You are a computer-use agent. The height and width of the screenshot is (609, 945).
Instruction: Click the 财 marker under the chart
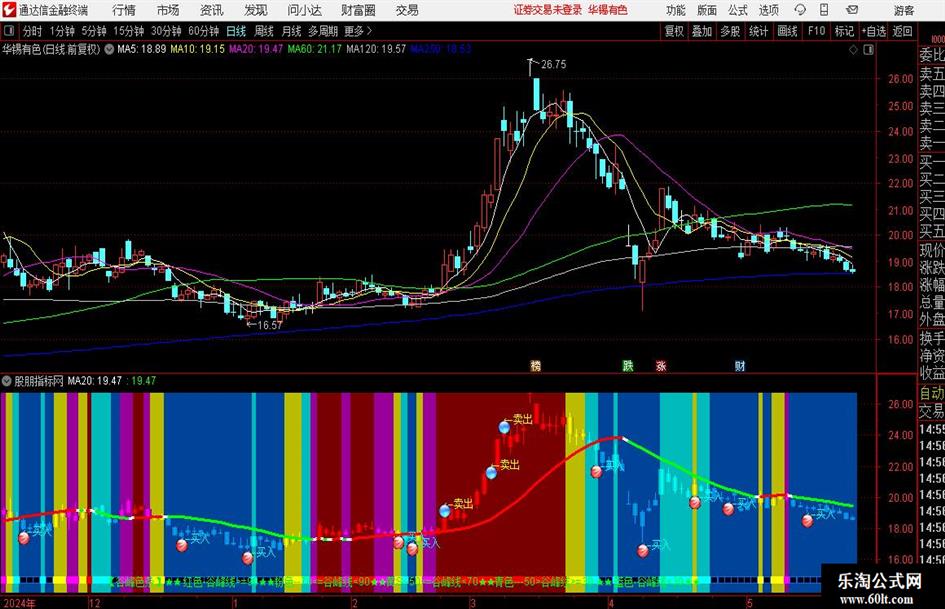(739, 365)
